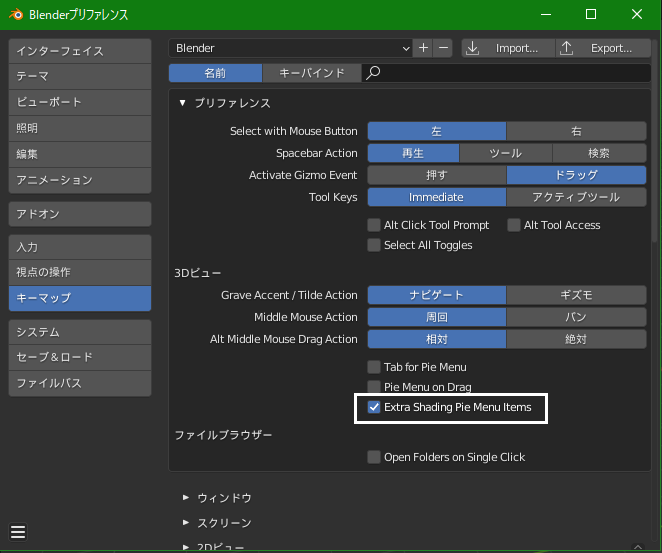This screenshot has height=553, width=662.
Task: Set Spacebar Action to ツール
Action: pos(506,153)
